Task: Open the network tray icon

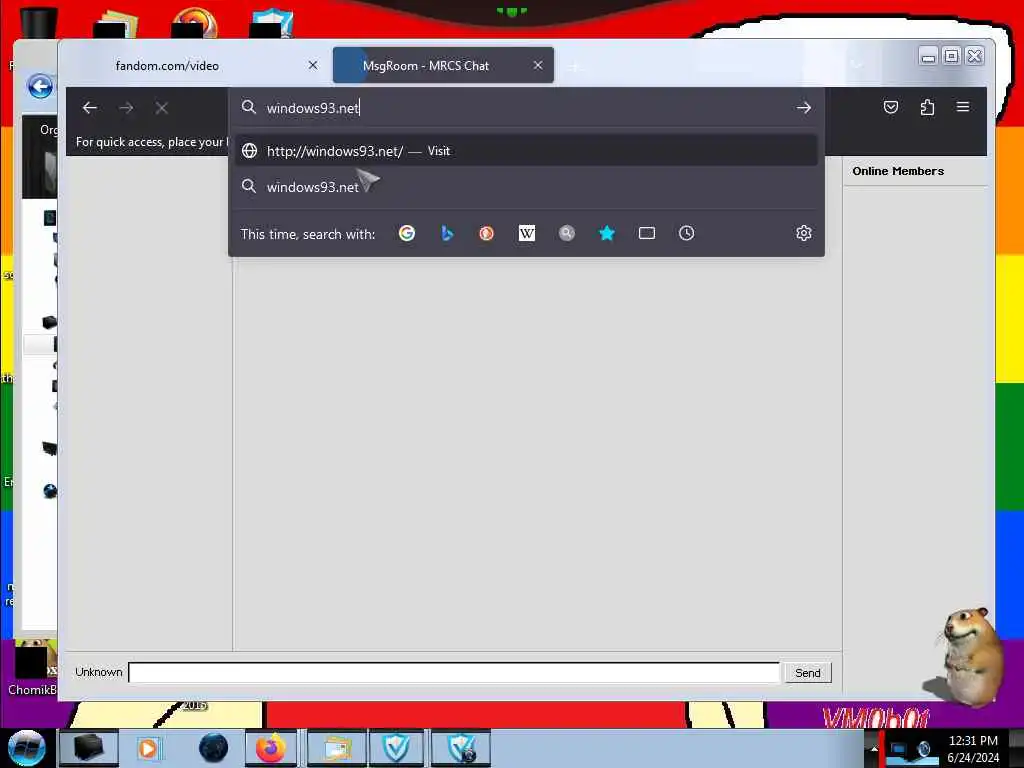Action: click(899, 750)
